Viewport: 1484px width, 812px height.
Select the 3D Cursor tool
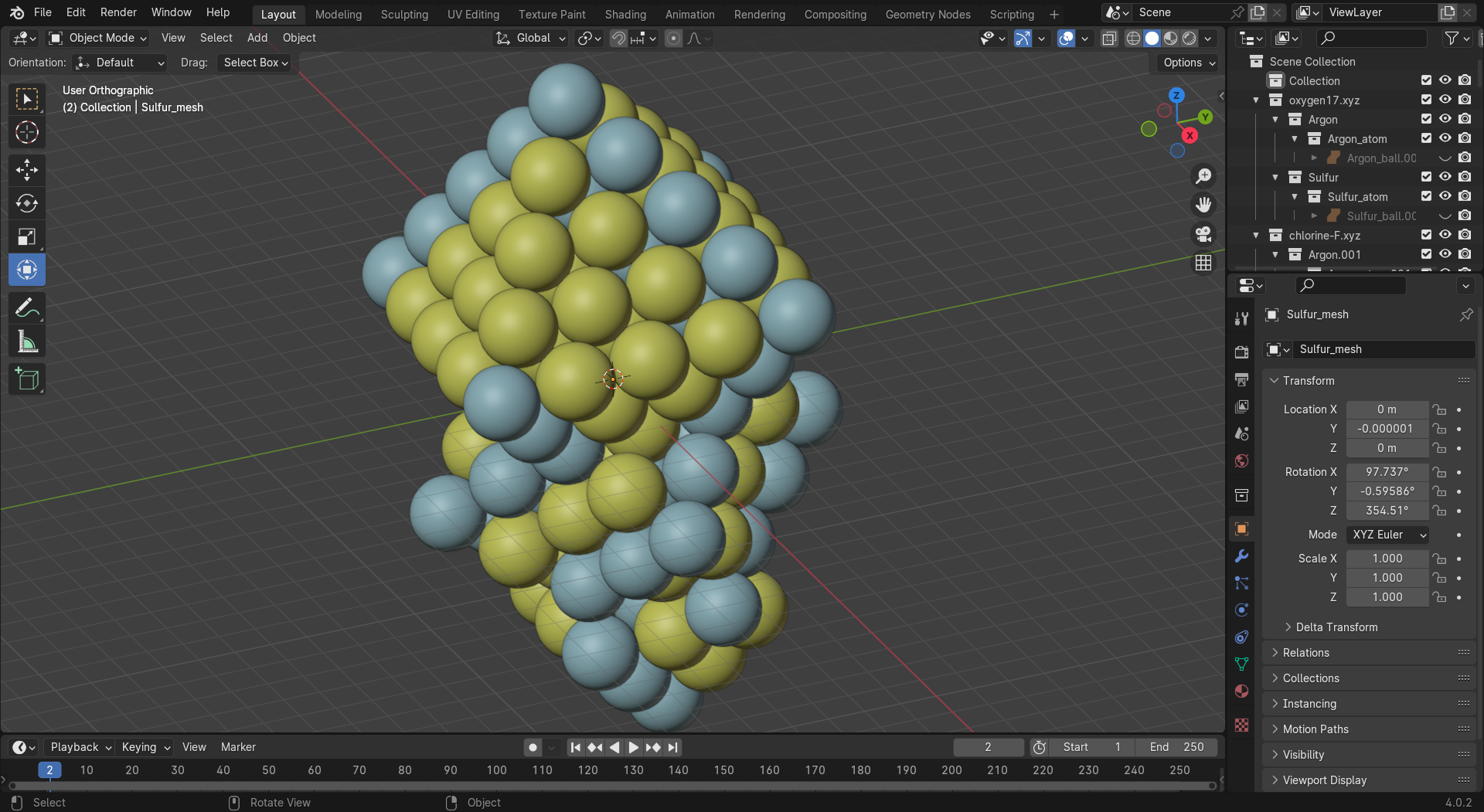coord(27,133)
